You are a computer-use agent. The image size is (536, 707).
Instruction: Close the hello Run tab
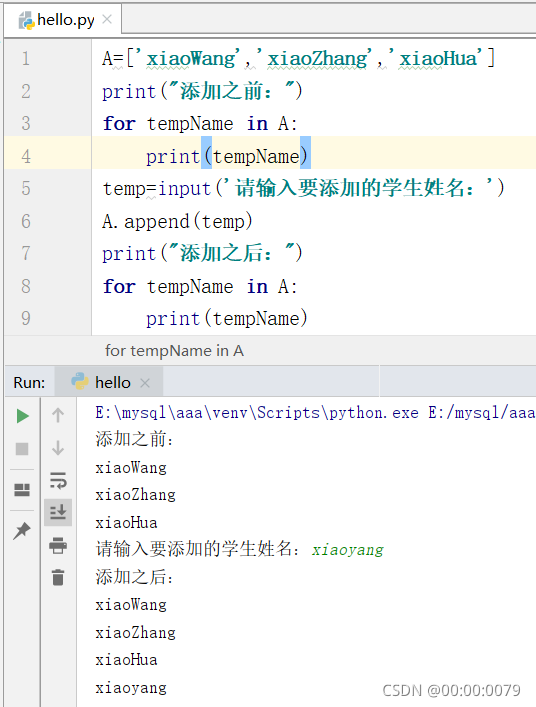(145, 383)
